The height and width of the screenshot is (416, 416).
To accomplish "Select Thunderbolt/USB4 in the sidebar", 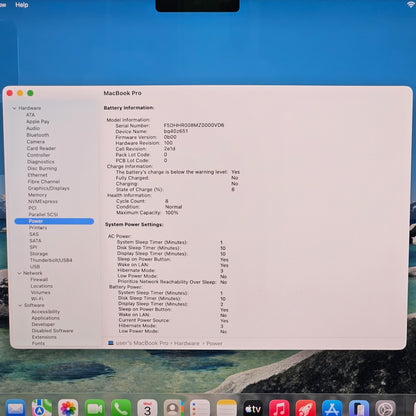I will coord(51,260).
